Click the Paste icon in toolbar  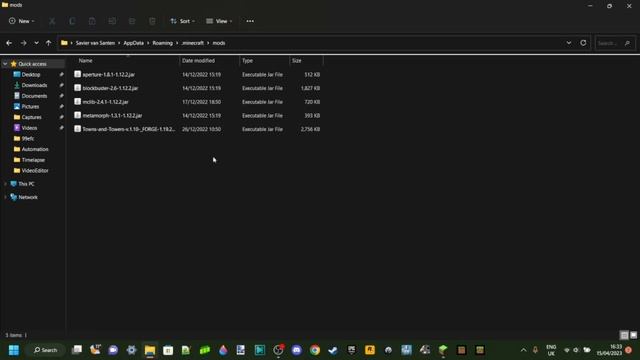(x=92, y=21)
